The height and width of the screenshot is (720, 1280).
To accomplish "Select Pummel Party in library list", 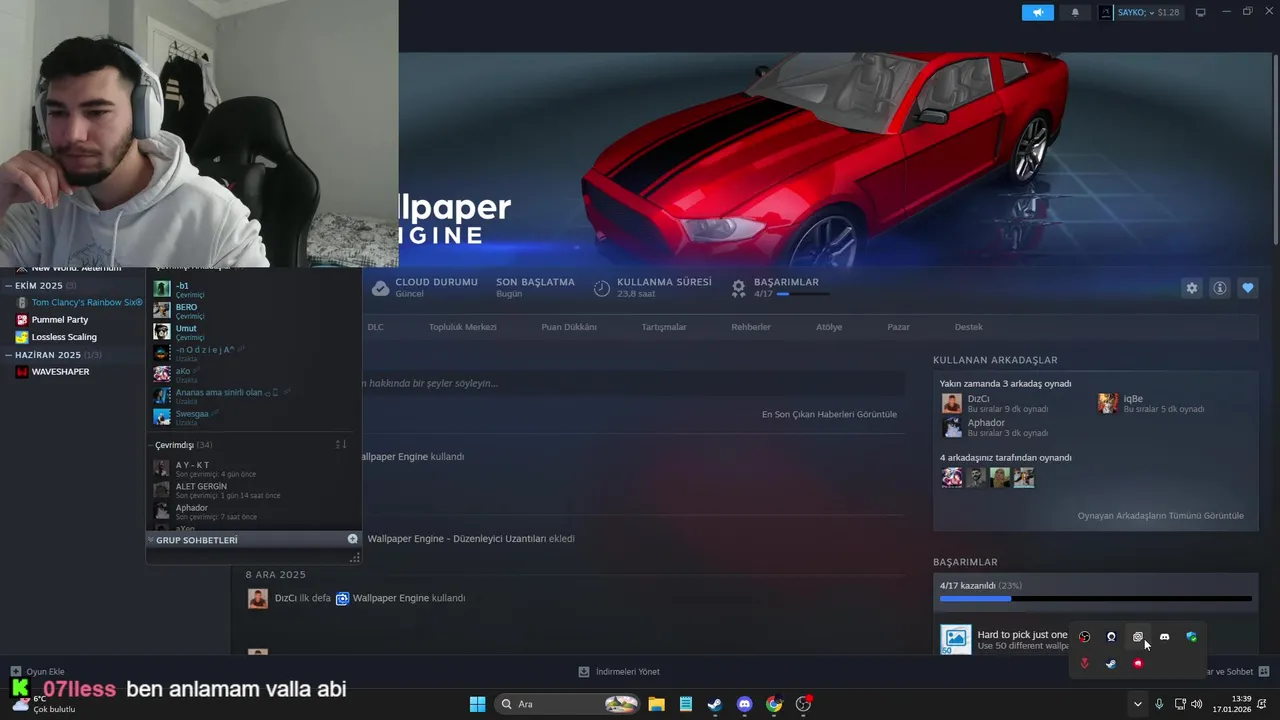I will coord(60,320).
